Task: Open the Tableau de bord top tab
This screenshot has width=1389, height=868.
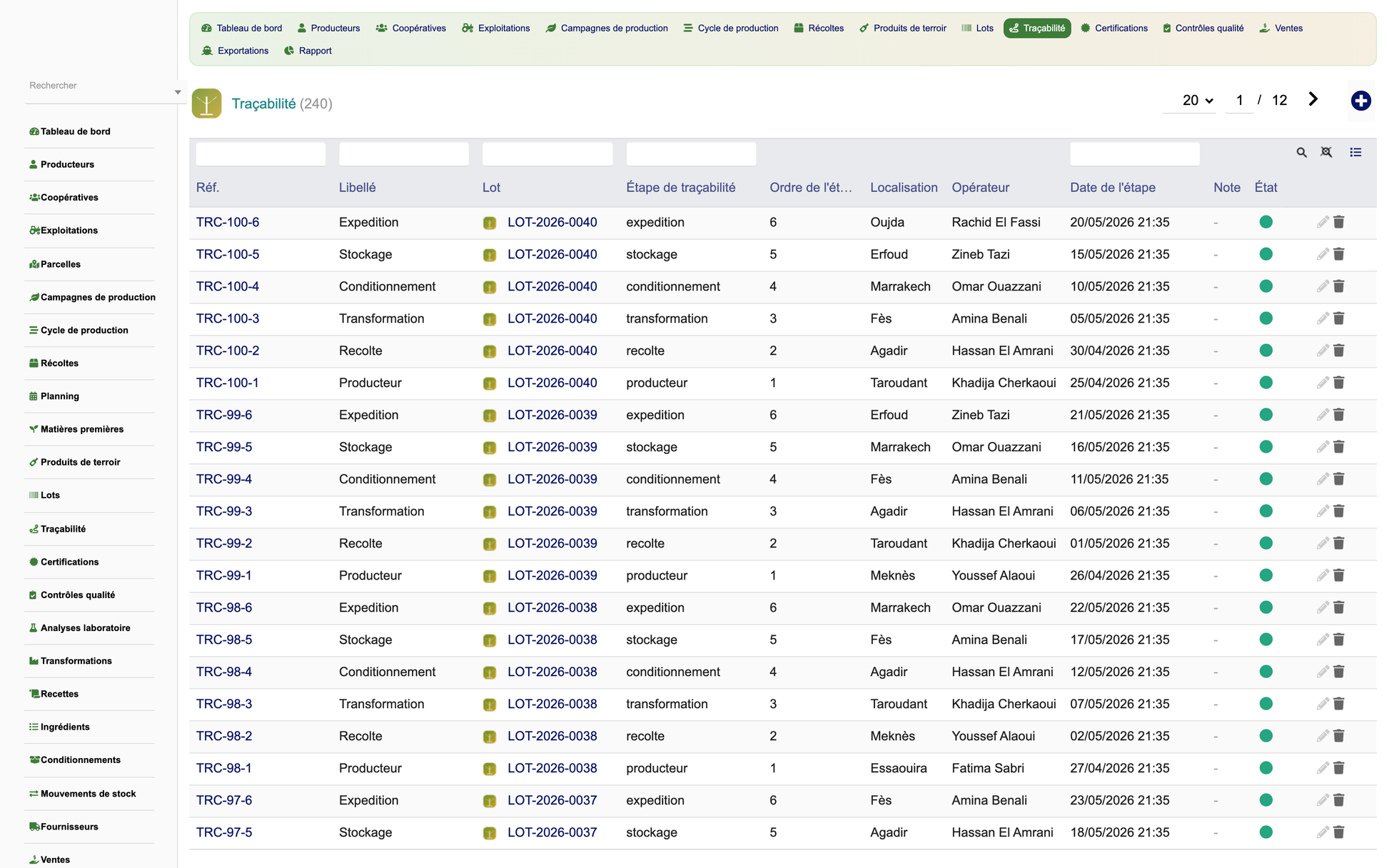Action: tap(242, 28)
